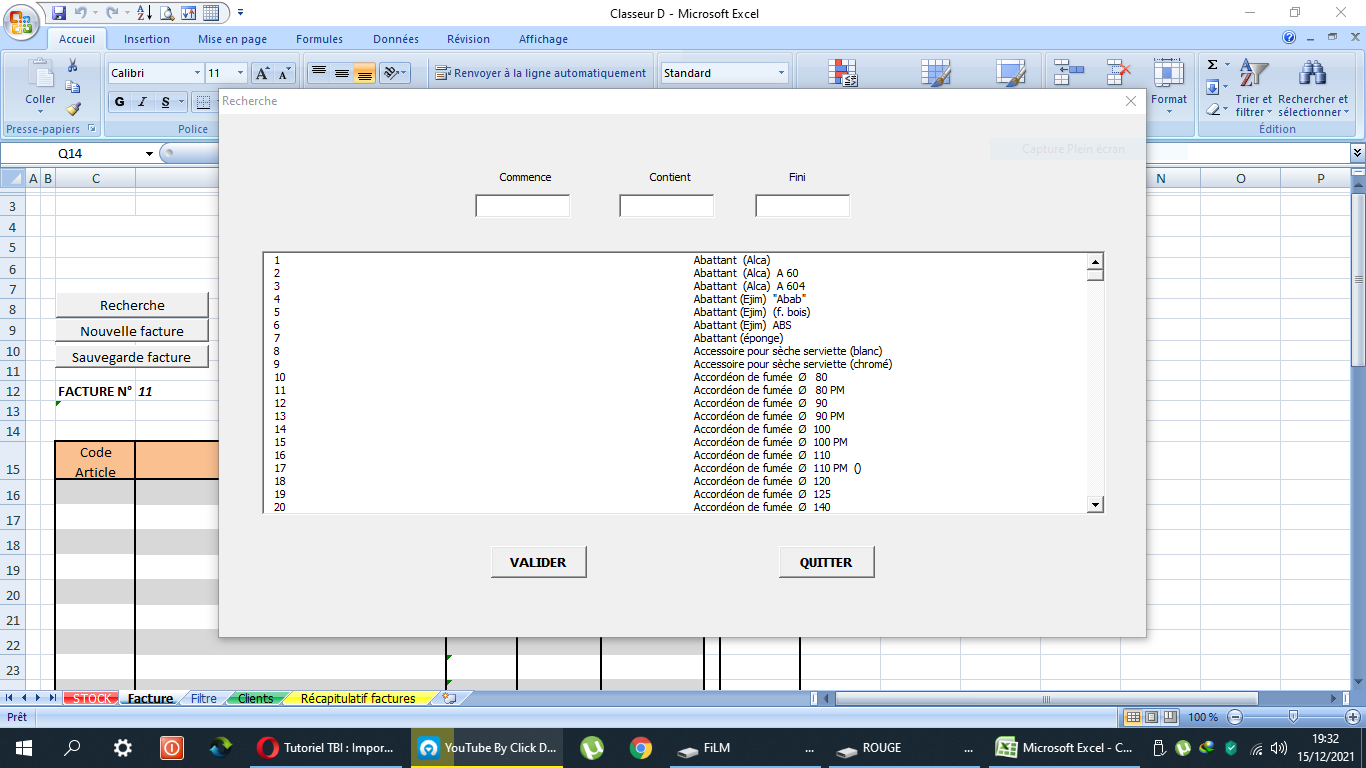Select the Format Painter brush icon
The image size is (1366, 768).
(73, 109)
